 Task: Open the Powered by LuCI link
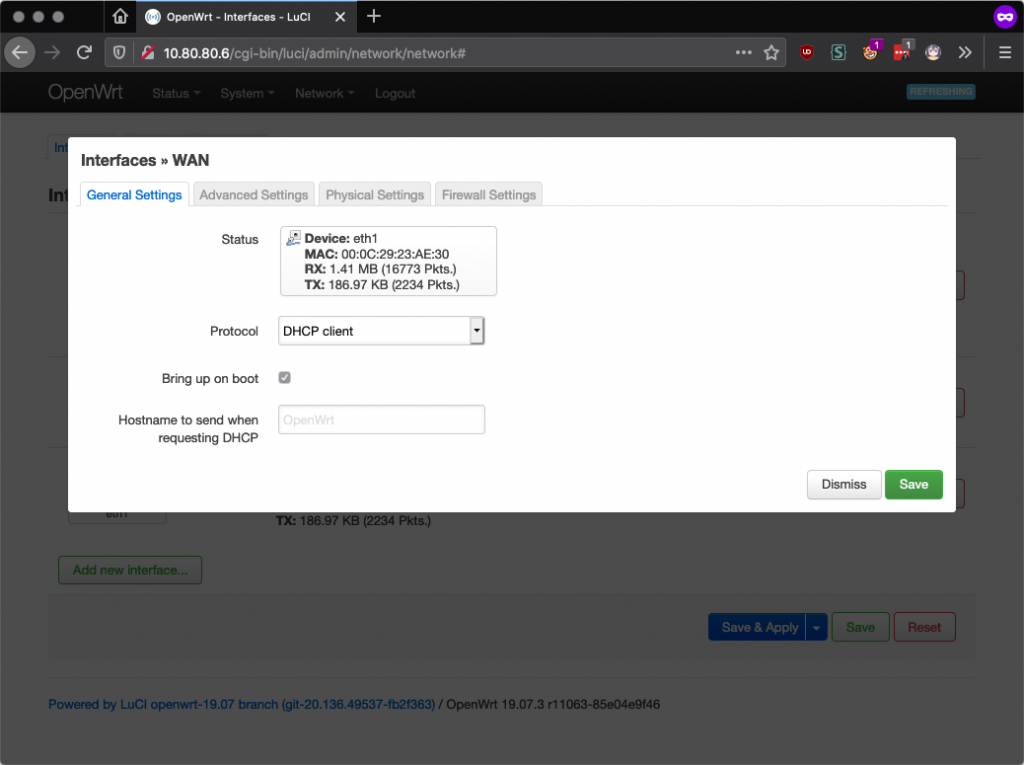pyautogui.click(x=242, y=704)
